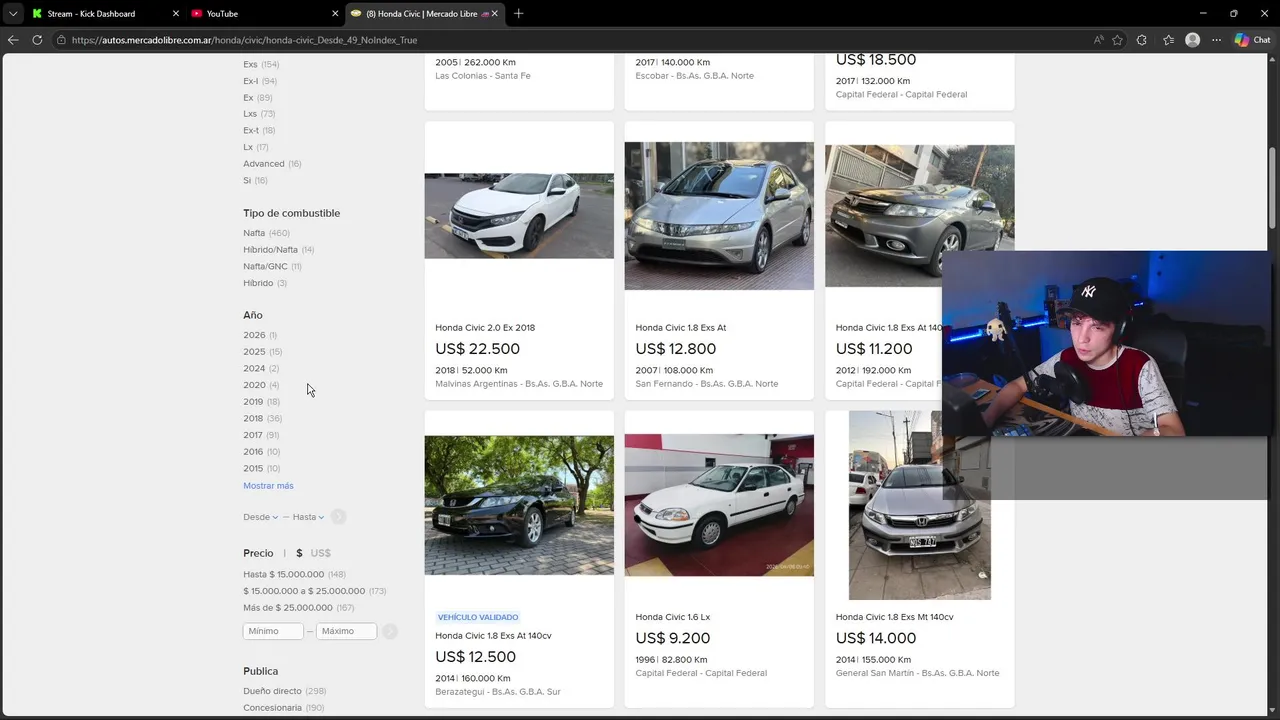The width and height of the screenshot is (1280, 720).
Task: Filter by Lxs version
Action: (259, 114)
